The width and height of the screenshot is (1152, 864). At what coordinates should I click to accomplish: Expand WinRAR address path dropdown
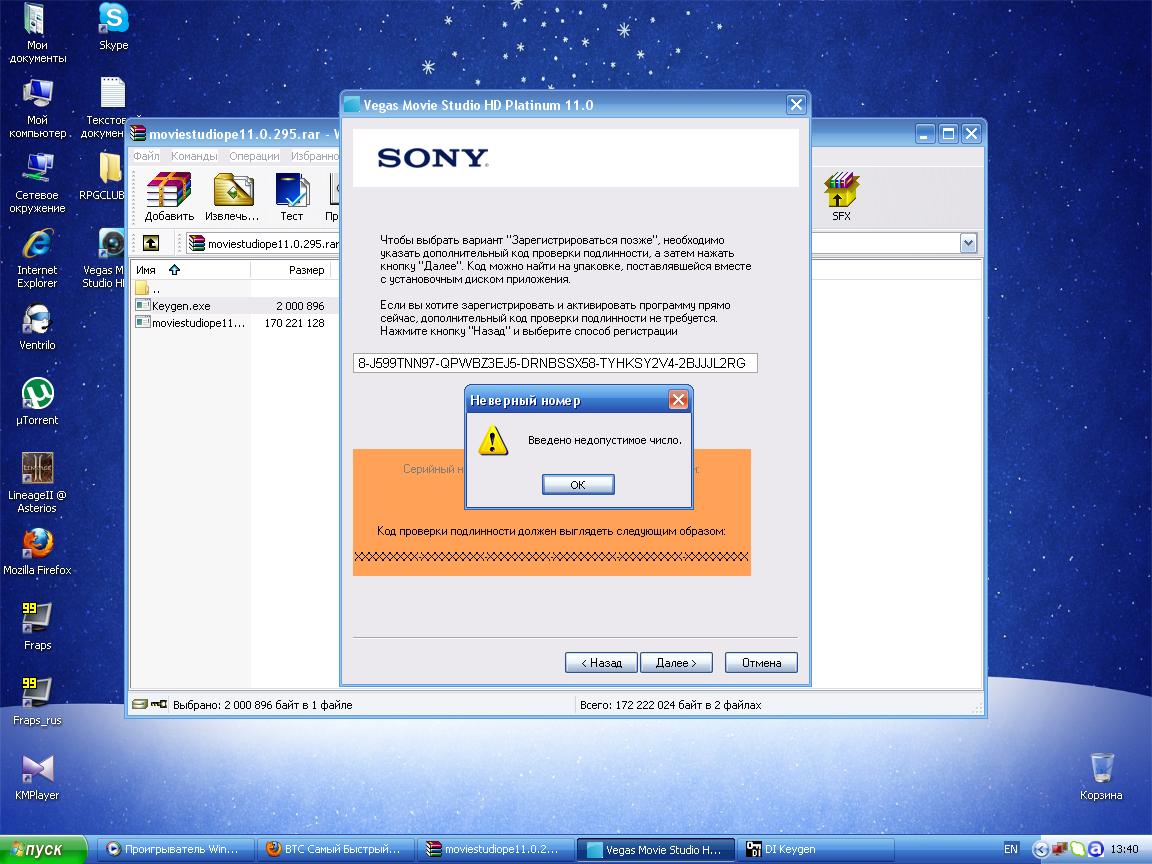(x=968, y=243)
